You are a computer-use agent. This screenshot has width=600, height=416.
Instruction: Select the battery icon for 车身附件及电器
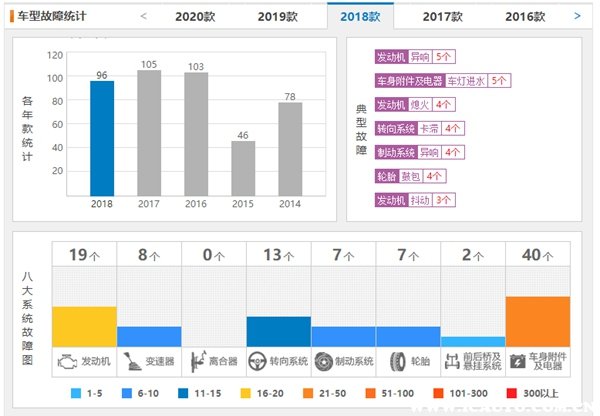518,361
